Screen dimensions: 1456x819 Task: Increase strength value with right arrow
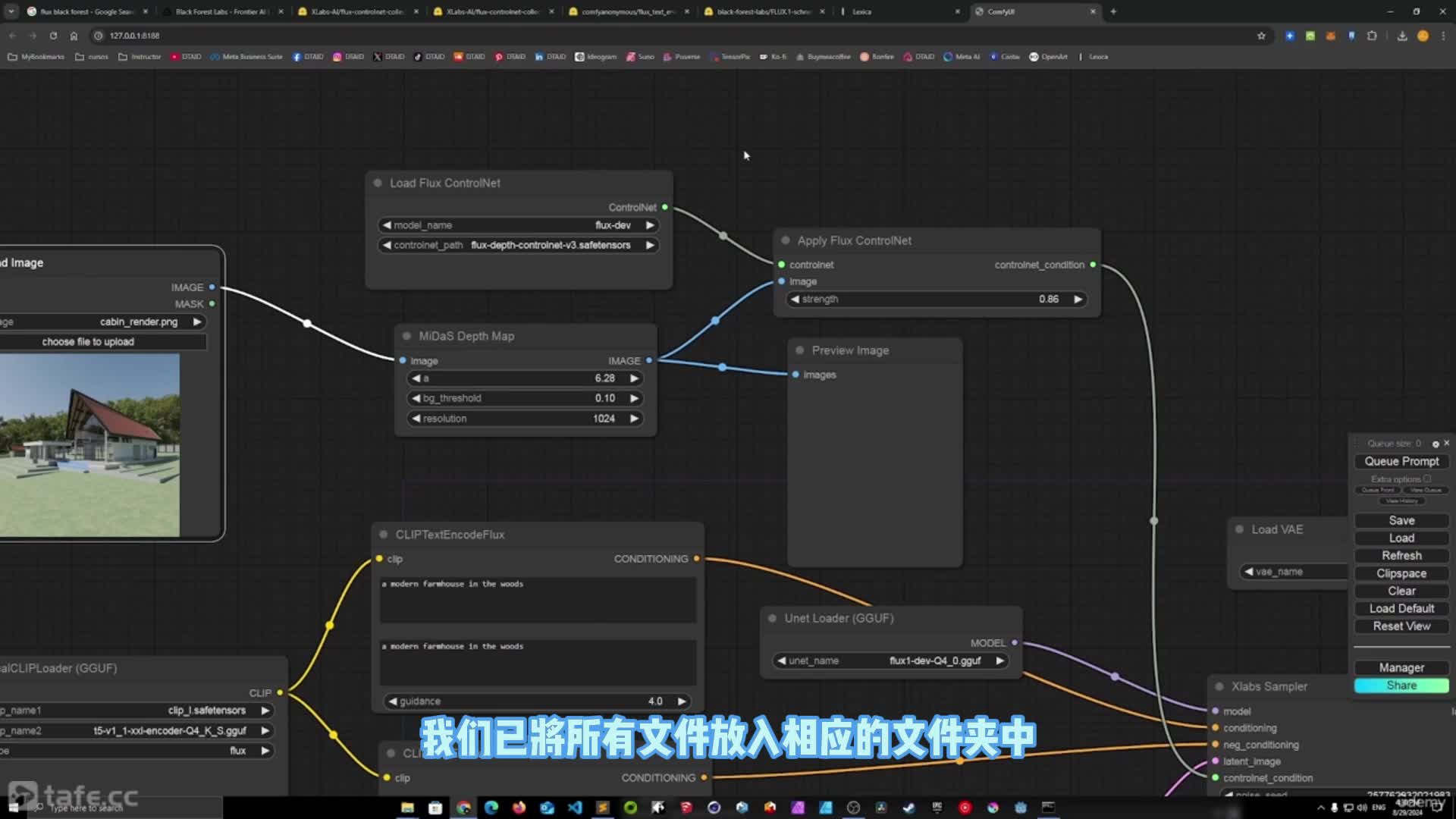(1078, 299)
